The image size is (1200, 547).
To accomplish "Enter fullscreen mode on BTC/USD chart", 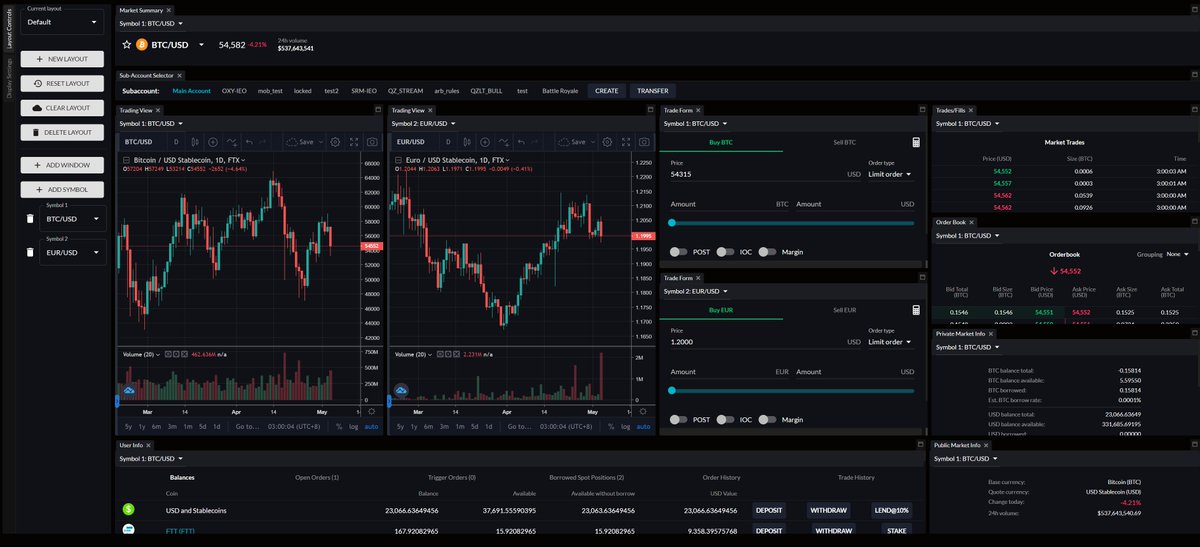I will pos(354,142).
